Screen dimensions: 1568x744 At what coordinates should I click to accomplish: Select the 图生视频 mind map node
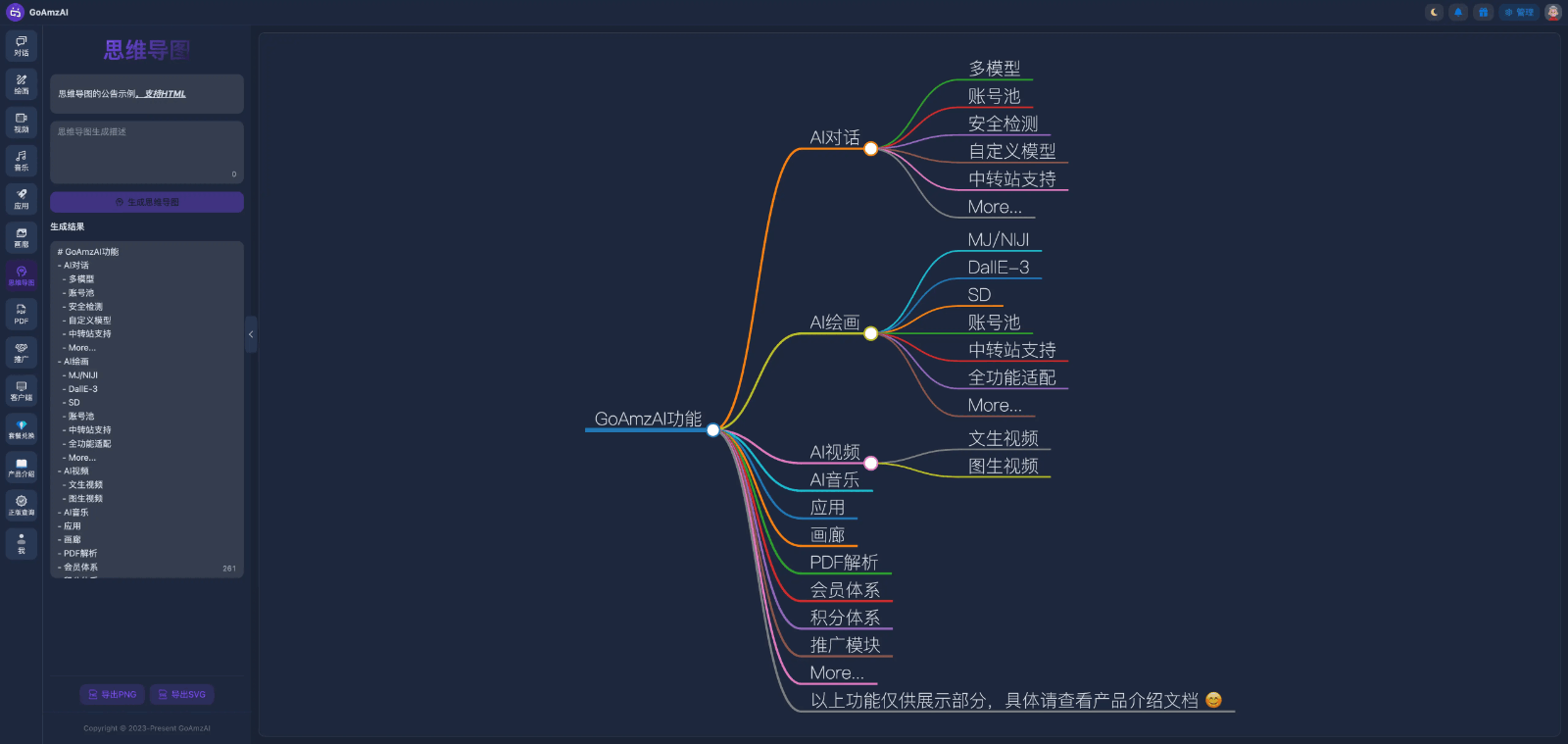tap(1004, 466)
